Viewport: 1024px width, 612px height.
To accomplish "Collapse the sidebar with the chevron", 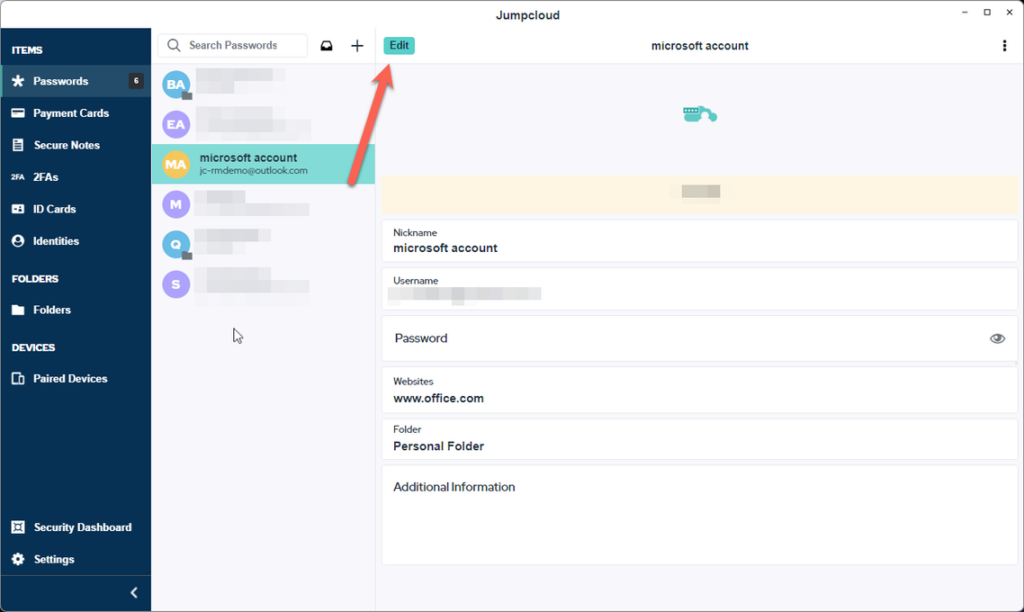I will pyautogui.click(x=133, y=592).
